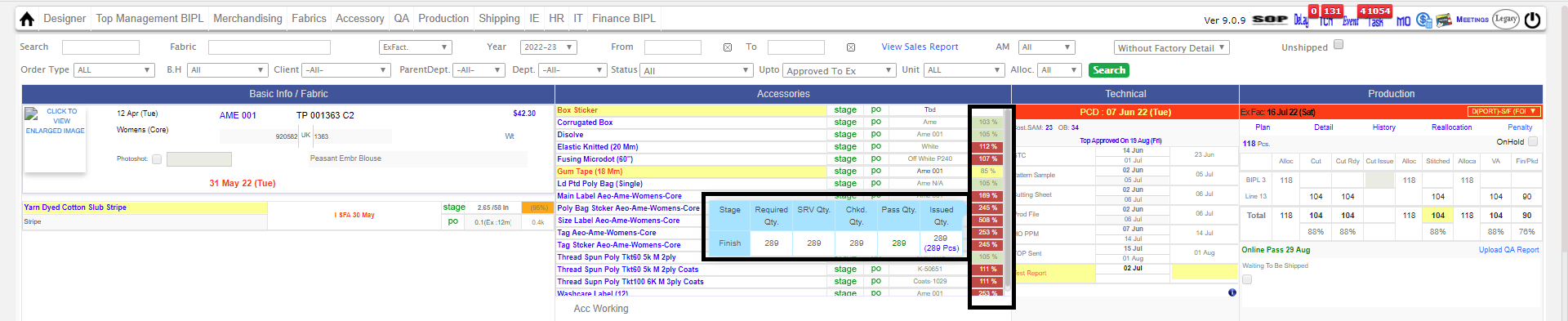Click the TCN count badge 131

[x=1333, y=11]
